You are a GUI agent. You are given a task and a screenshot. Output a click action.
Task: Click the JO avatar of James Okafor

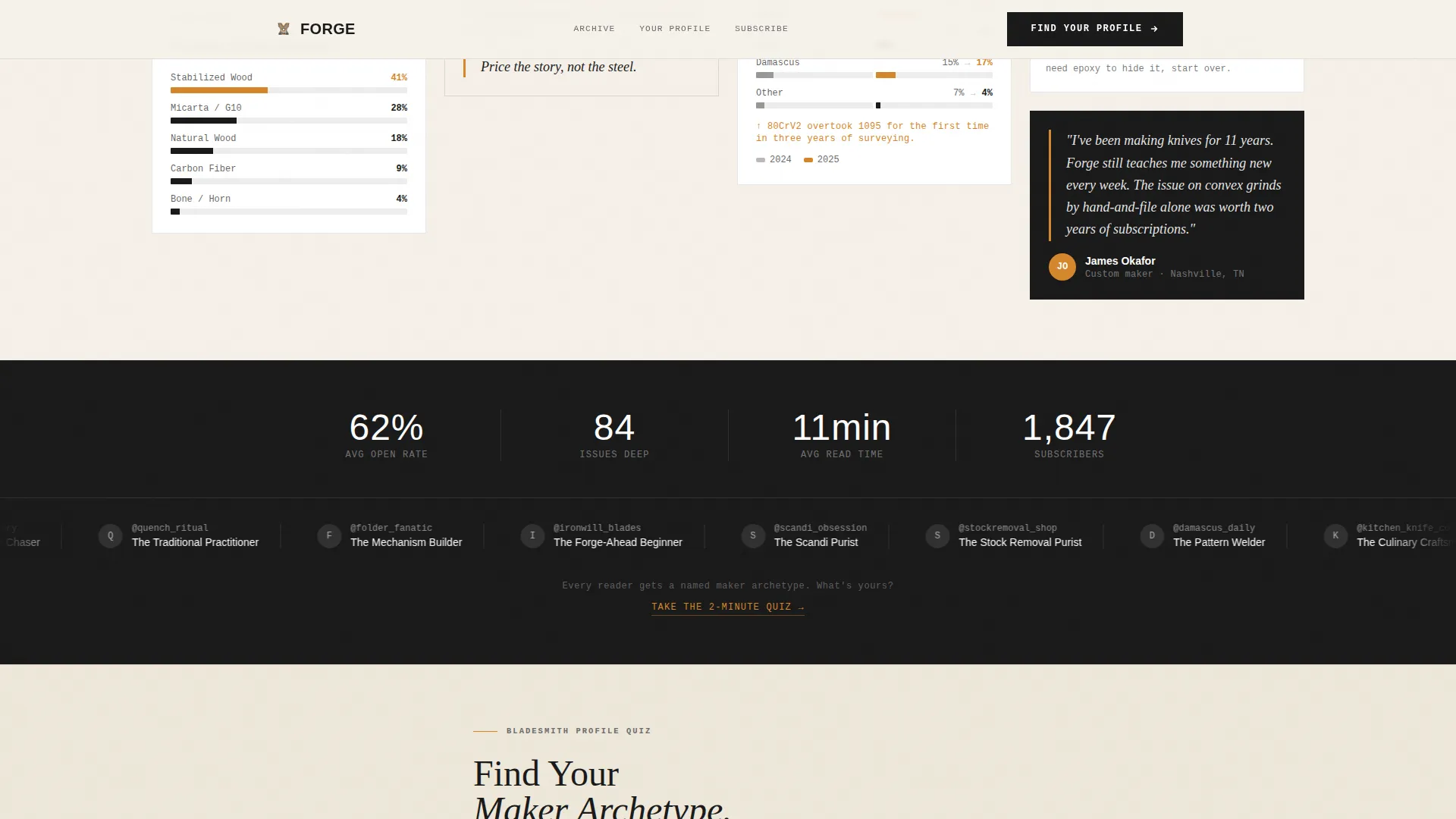click(1062, 267)
